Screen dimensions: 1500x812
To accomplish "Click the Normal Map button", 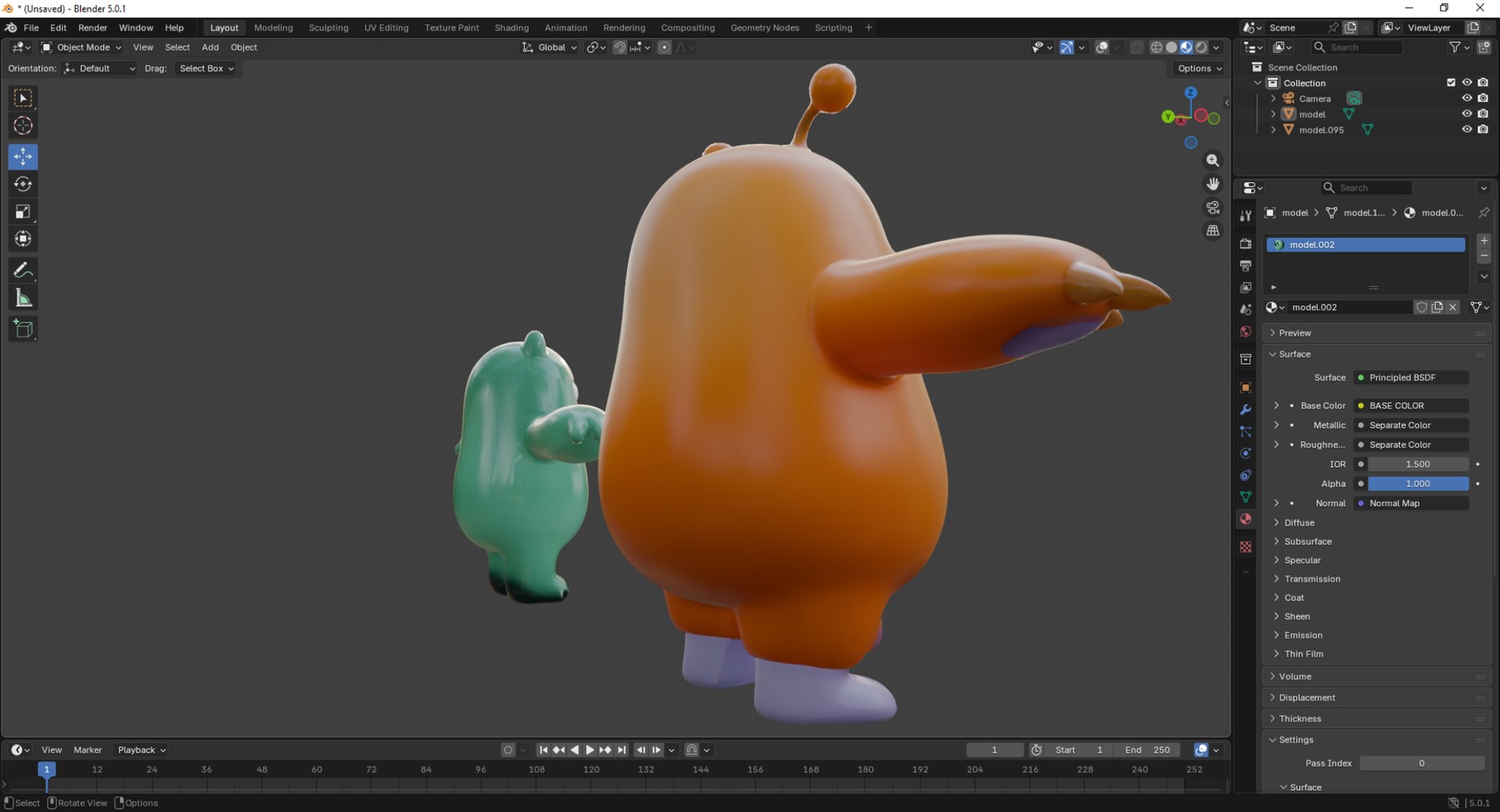I will point(1411,504).
